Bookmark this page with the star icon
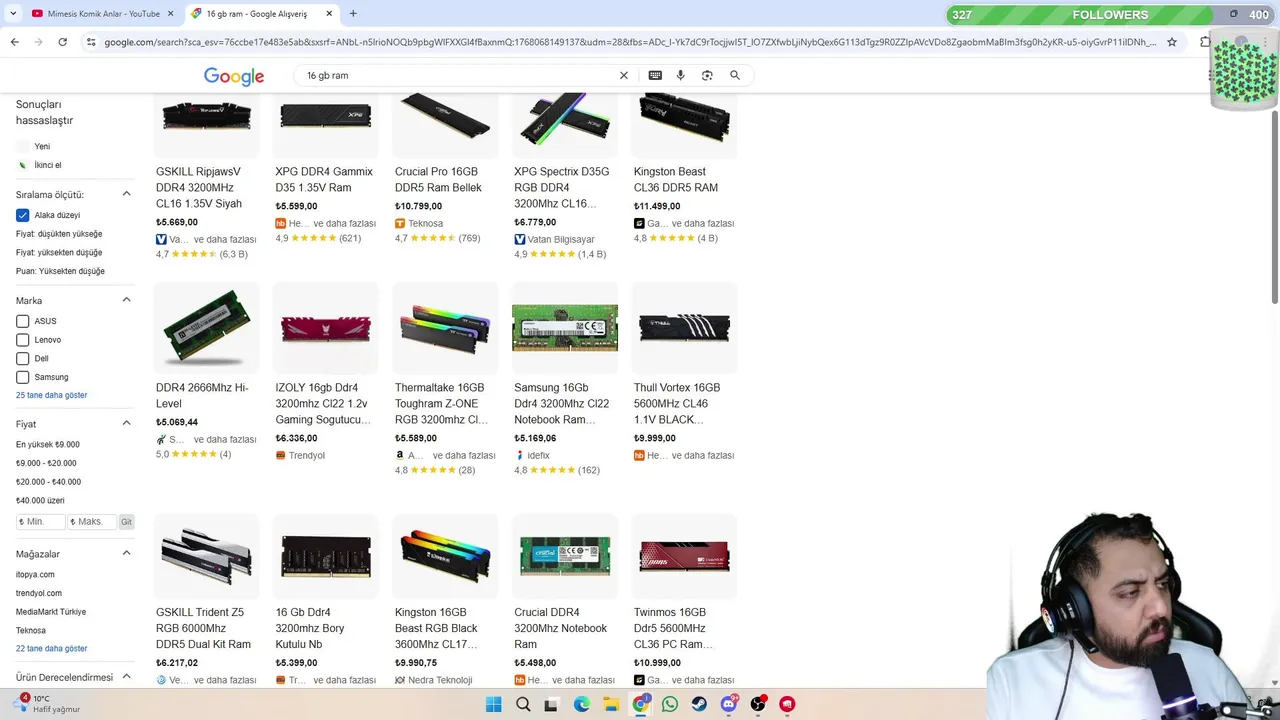Viewport: 1280px width, 720px height. click(1172, 42)
